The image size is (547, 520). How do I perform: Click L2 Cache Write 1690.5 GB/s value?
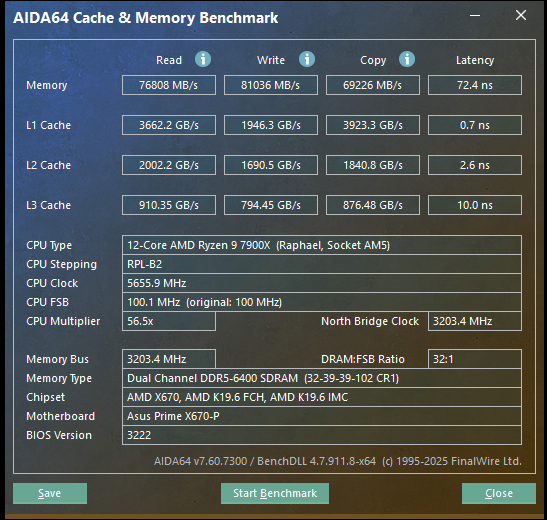point(271,165)
